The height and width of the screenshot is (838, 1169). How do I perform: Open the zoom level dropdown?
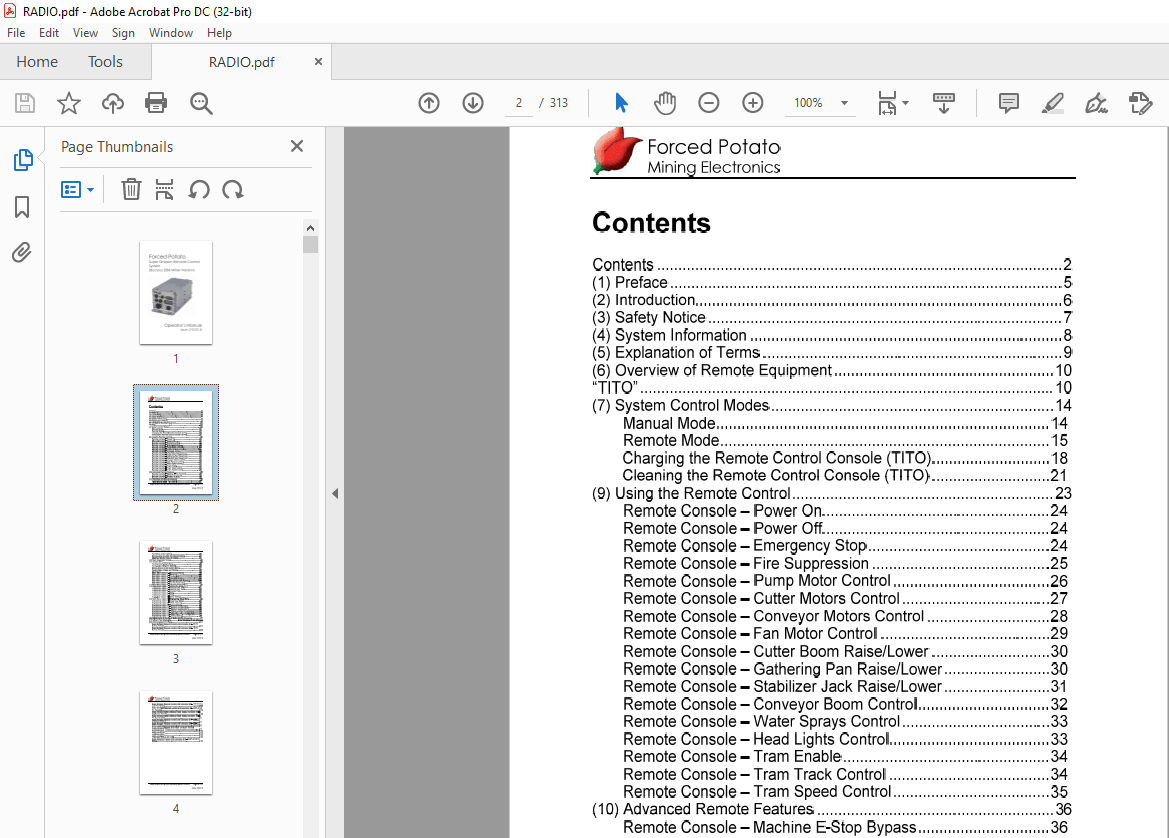844,103
